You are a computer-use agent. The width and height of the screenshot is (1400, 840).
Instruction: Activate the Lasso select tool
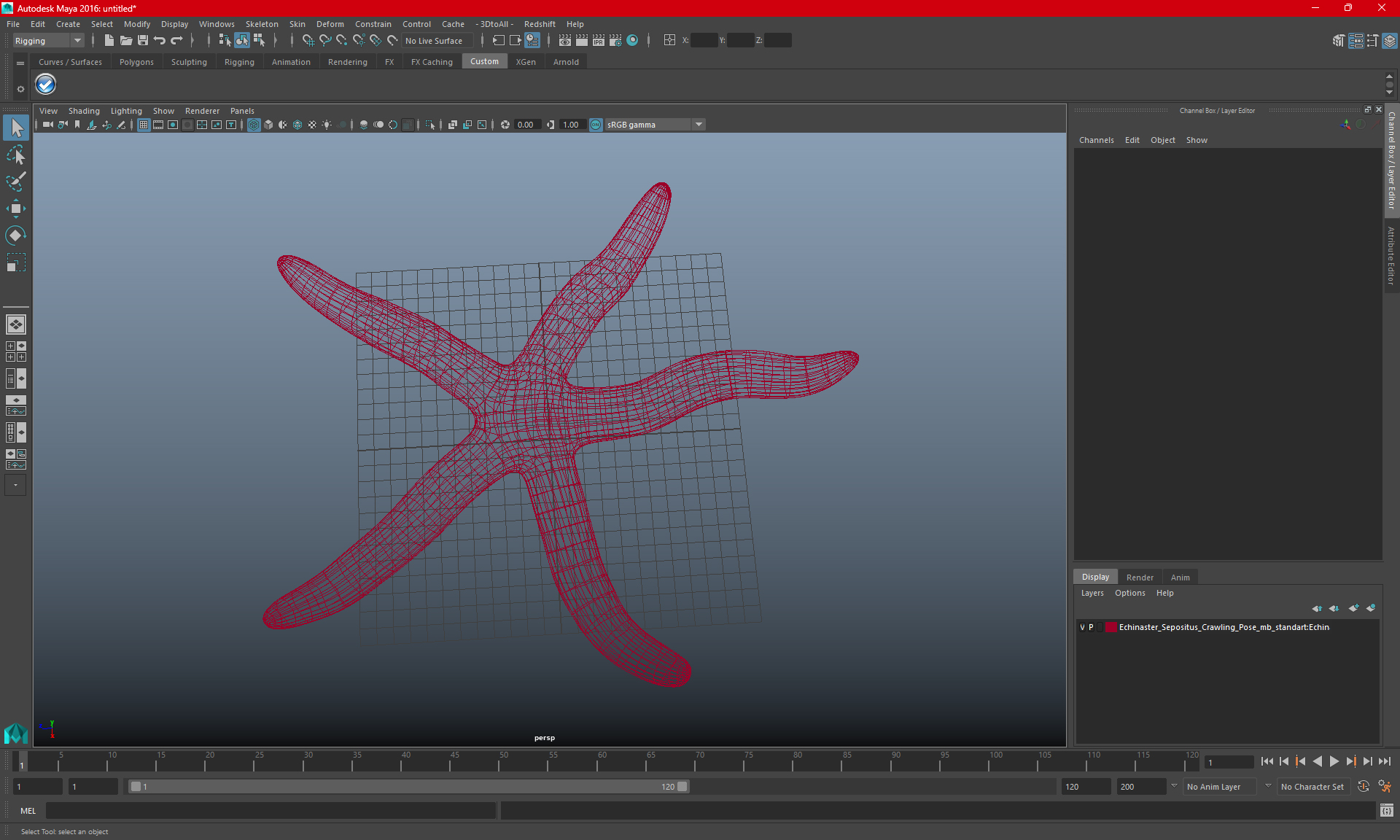(x=15, y=155)
